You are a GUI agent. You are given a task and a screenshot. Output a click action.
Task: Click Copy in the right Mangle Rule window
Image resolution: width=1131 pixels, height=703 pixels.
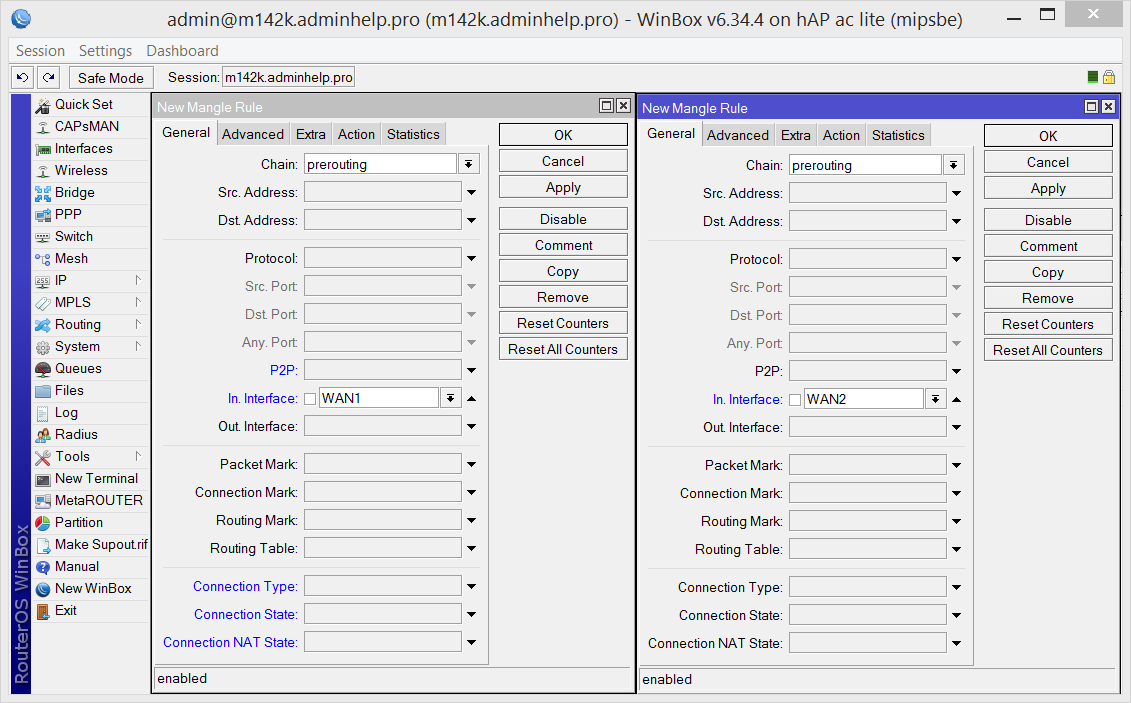(1048, 273)
